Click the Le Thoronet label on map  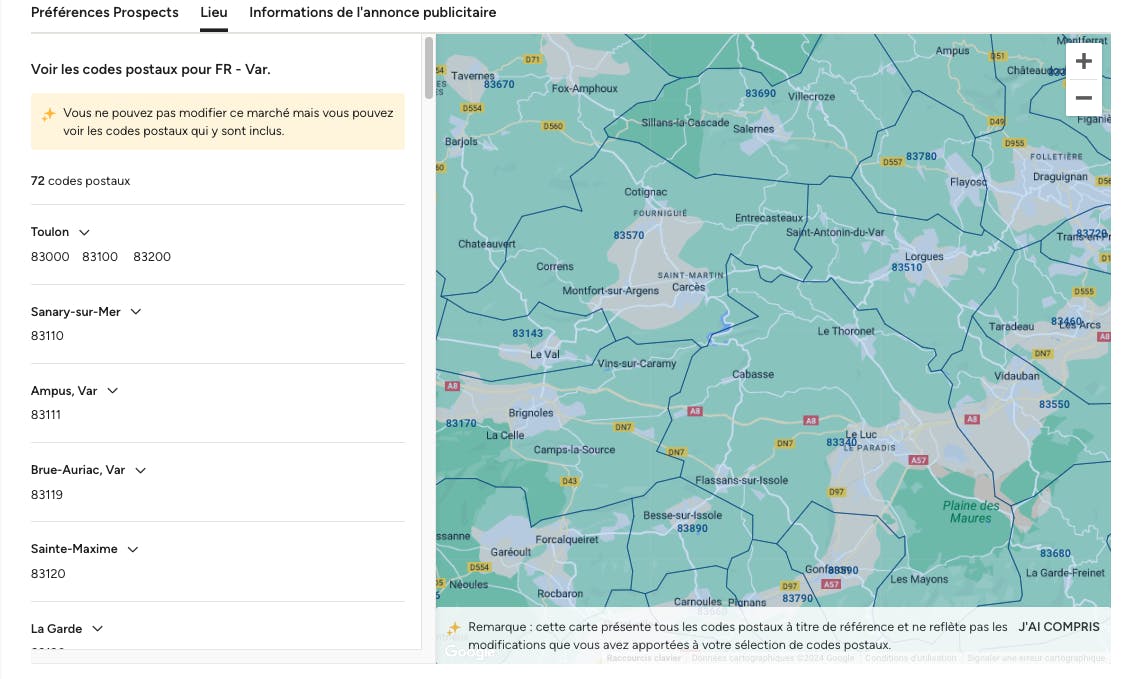[846, 331]
